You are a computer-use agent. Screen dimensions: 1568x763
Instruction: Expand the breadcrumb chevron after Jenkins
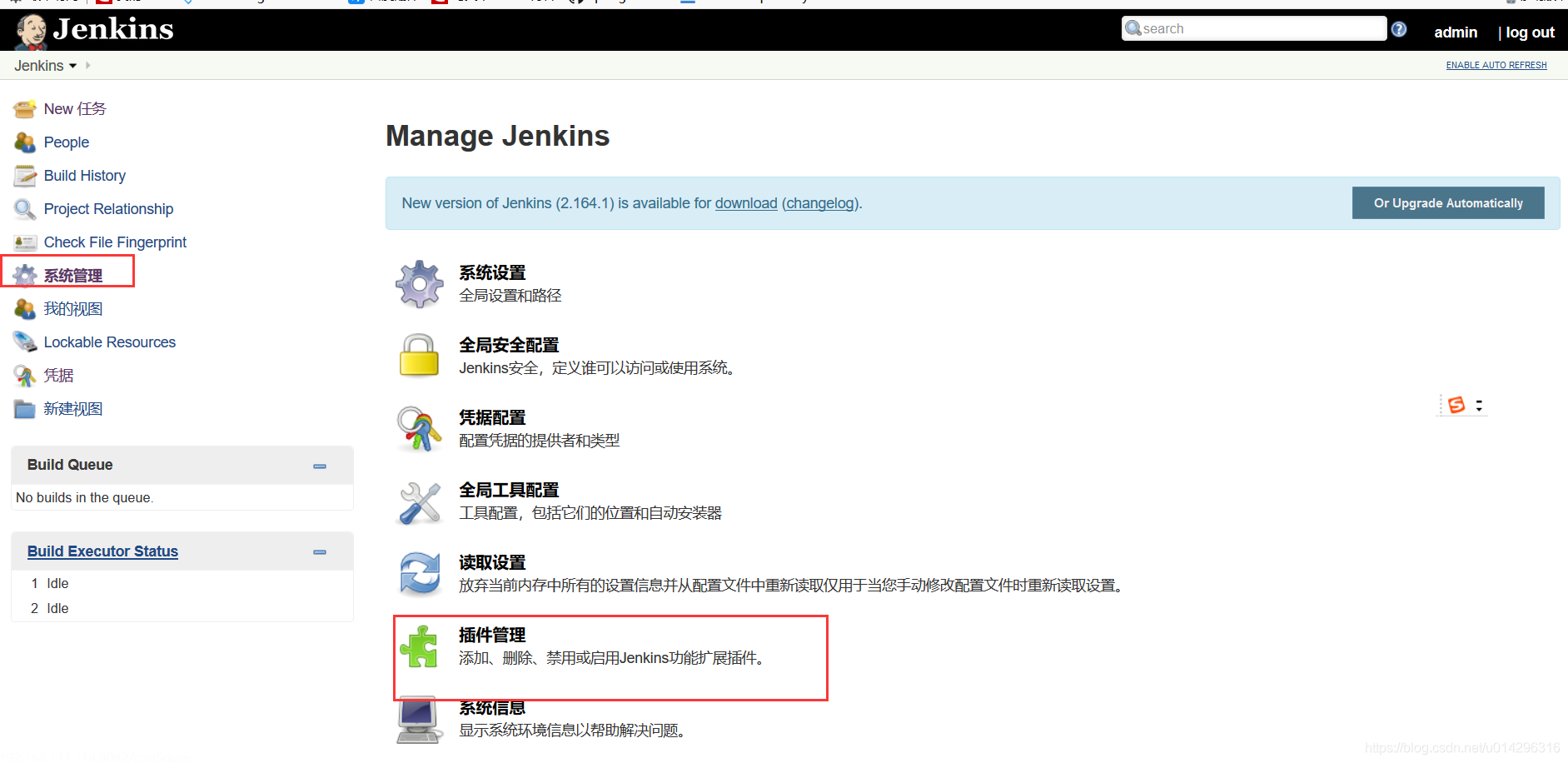(87, 65)
